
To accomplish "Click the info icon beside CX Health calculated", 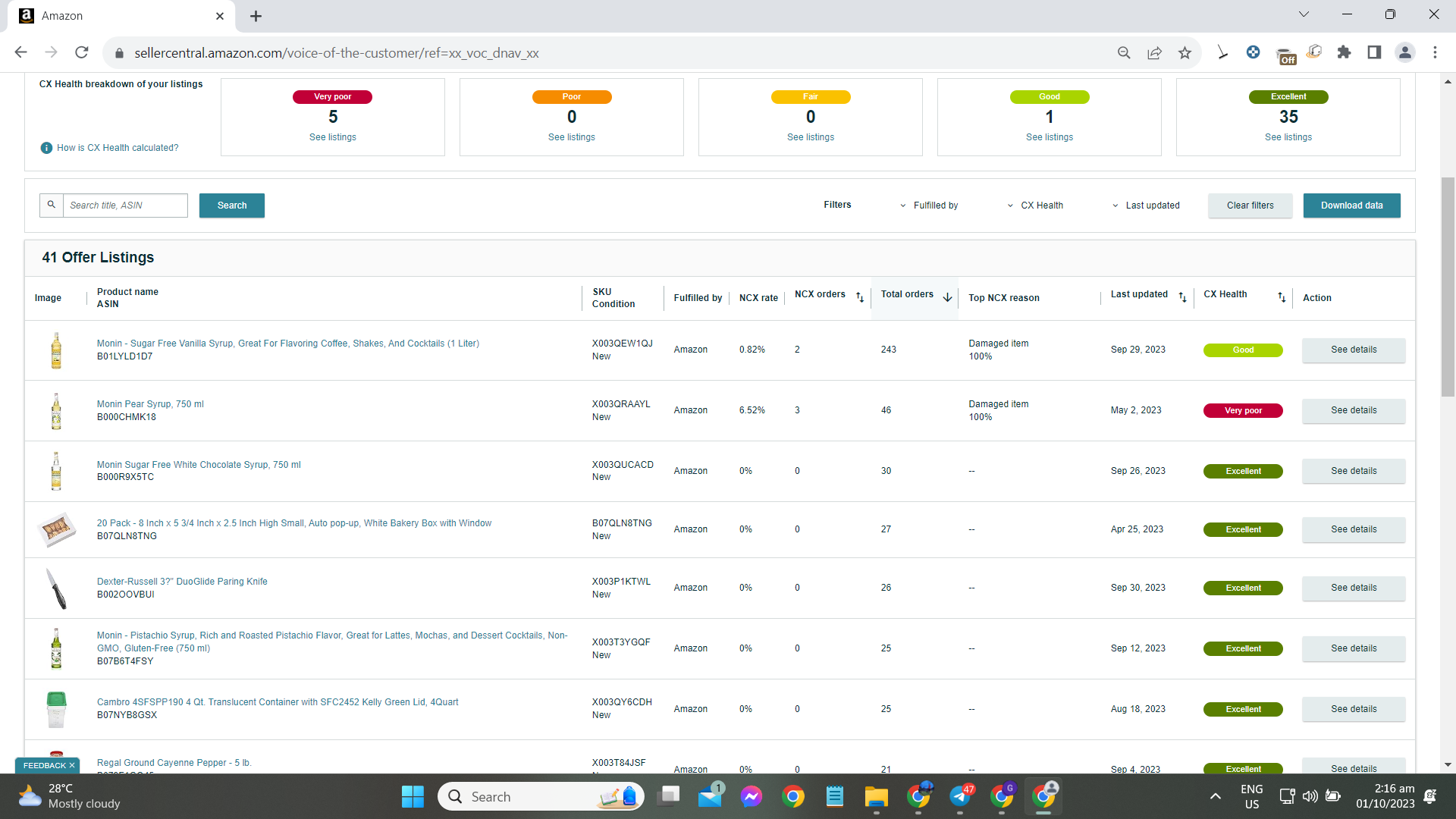I will [46, 148].
